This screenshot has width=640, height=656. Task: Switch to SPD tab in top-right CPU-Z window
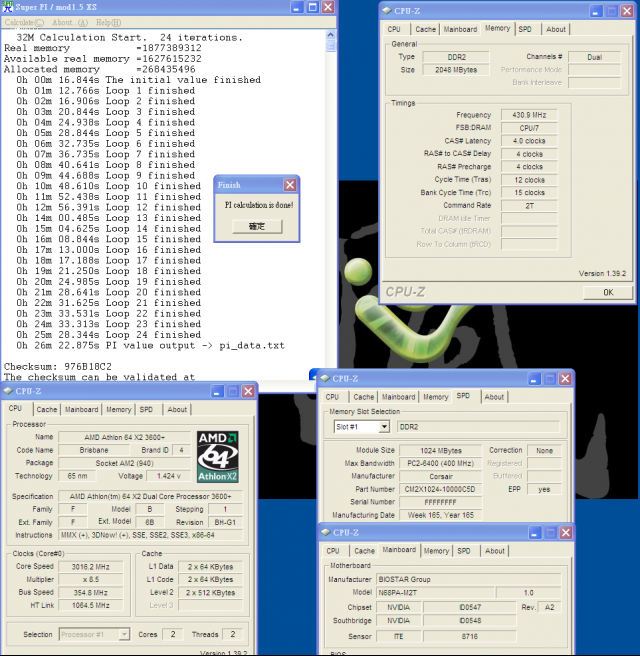525,29
